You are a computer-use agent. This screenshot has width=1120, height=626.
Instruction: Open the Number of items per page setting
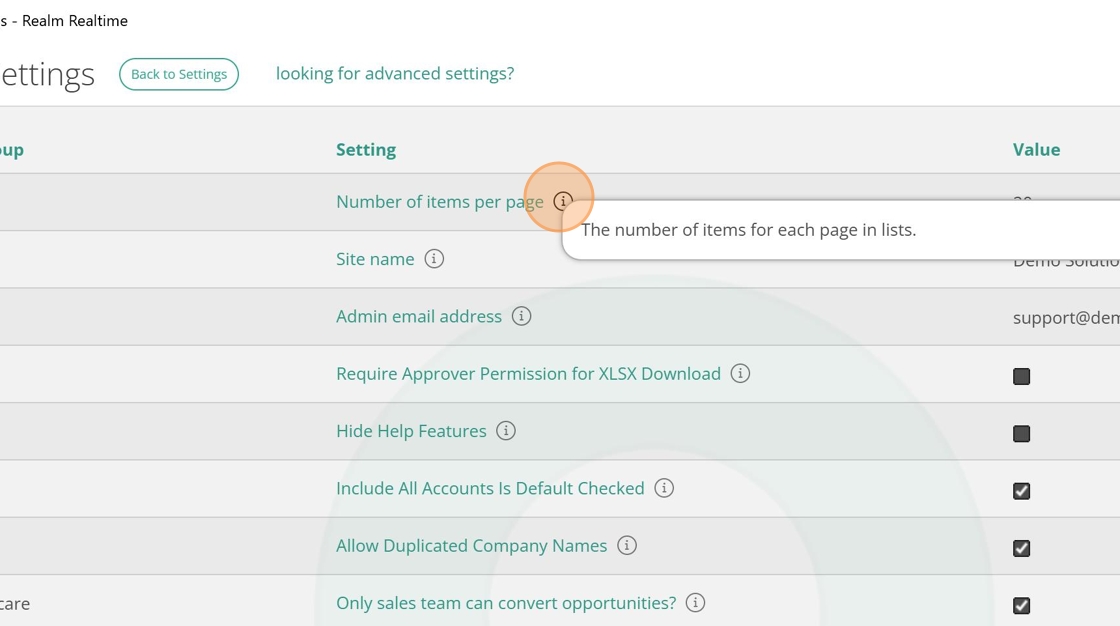pyautogui.click(x=439, y=202)
